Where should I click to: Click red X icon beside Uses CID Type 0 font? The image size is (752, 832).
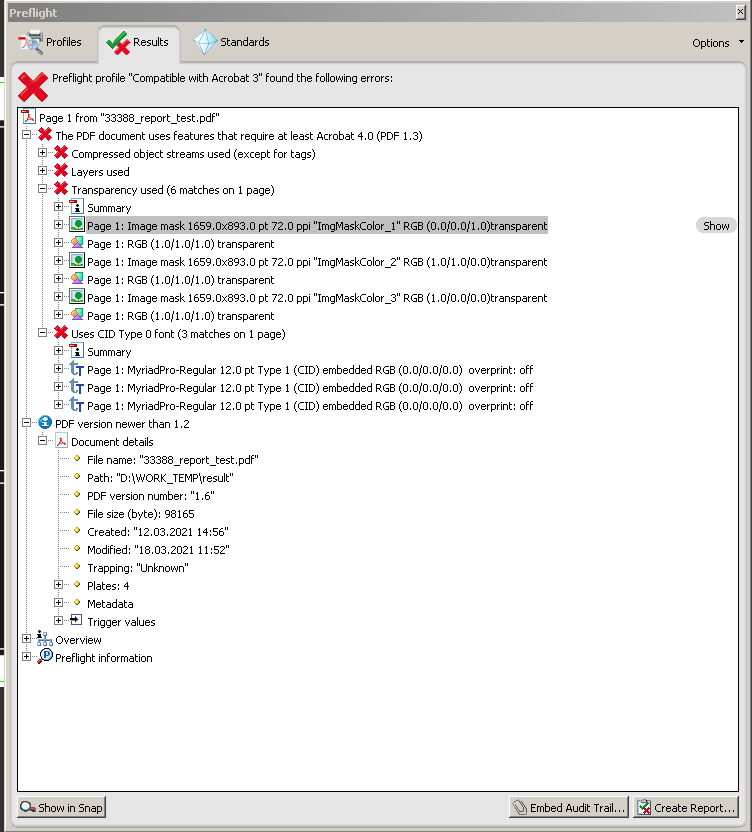click(x=61, y=333)
